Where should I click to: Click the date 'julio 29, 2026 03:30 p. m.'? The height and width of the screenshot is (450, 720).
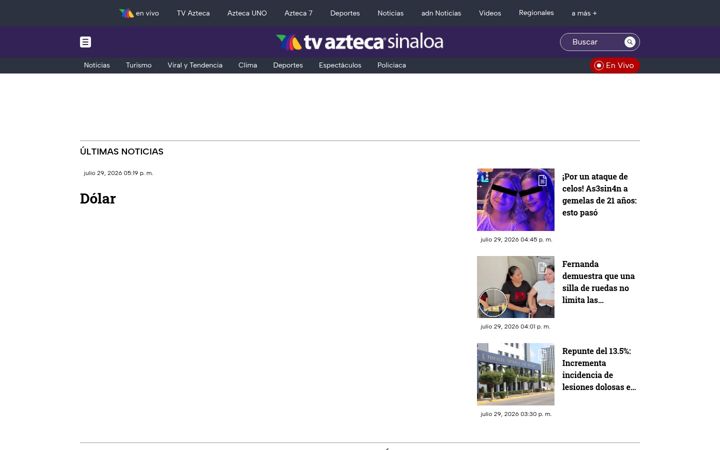coord(516,414)
